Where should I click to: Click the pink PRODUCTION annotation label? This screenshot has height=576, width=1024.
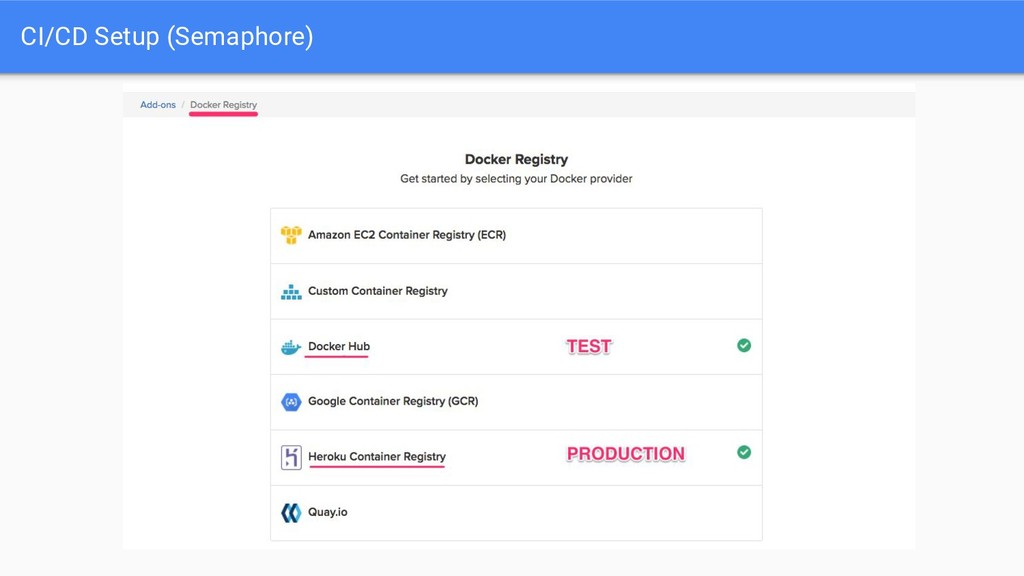coord(626,454)
